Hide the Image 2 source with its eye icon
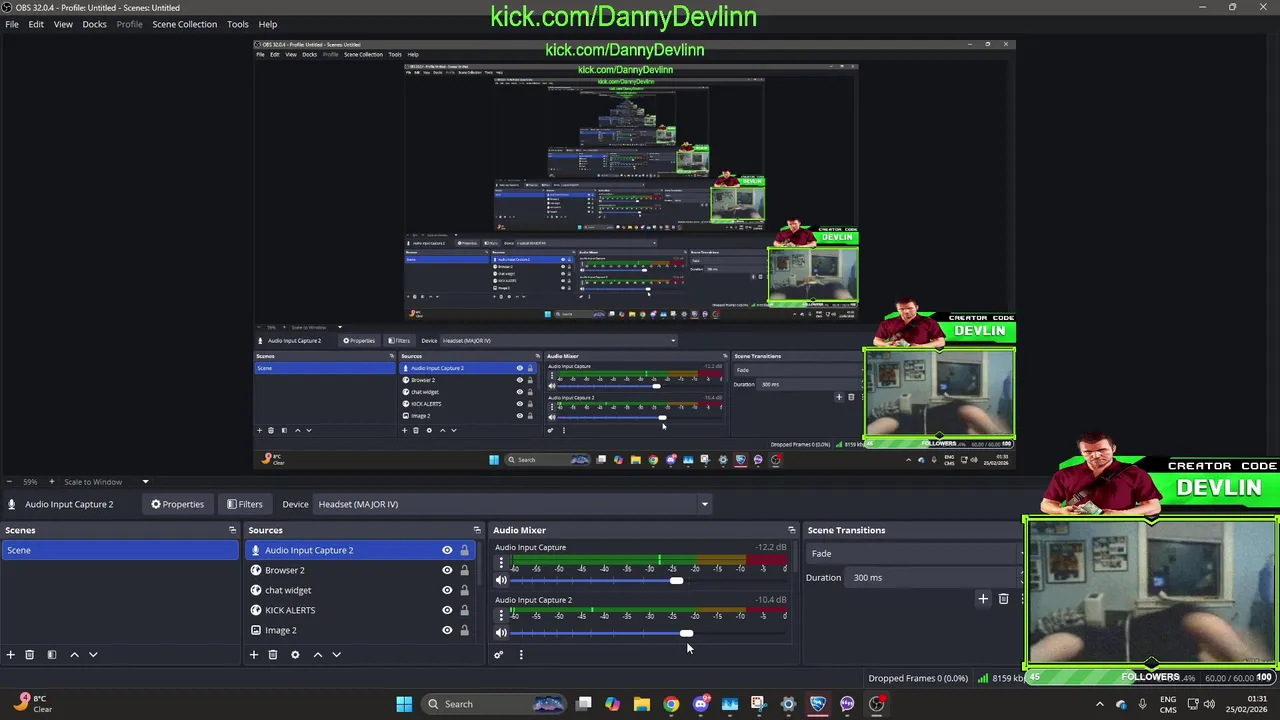Screen dimensions: 1280x720 click(x=447, y=630)
